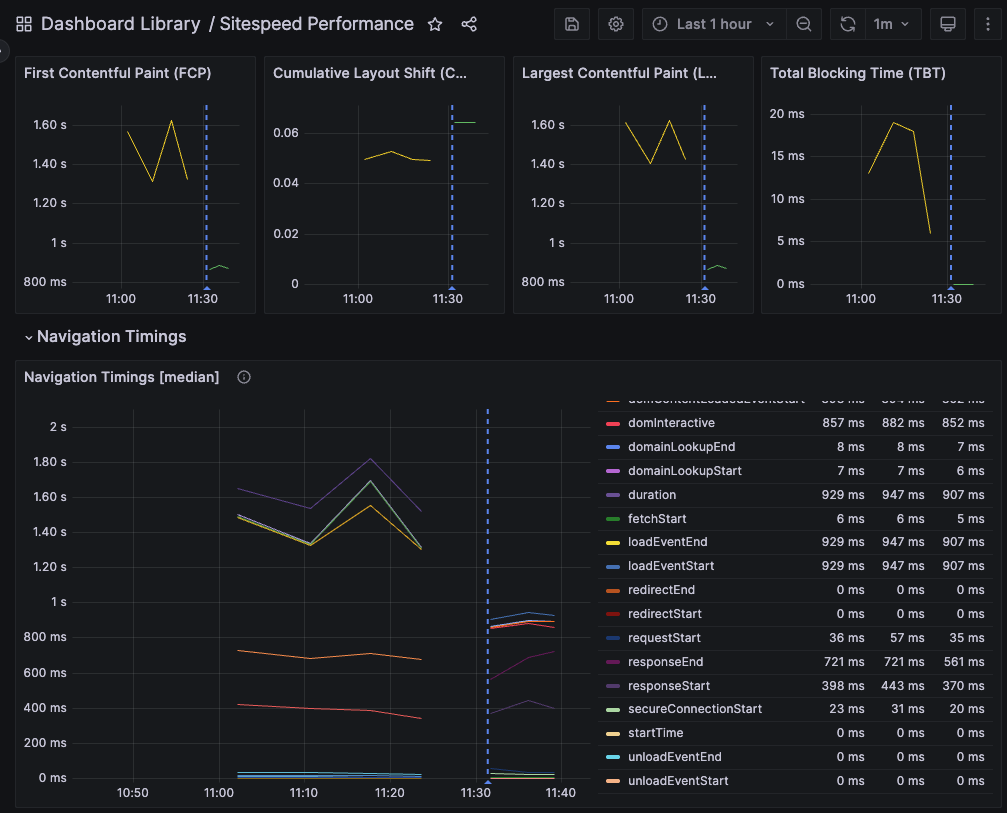Click domainLookupEnd legend color swatch
This screenshot has height=813, width=1007.
point(613,447)
